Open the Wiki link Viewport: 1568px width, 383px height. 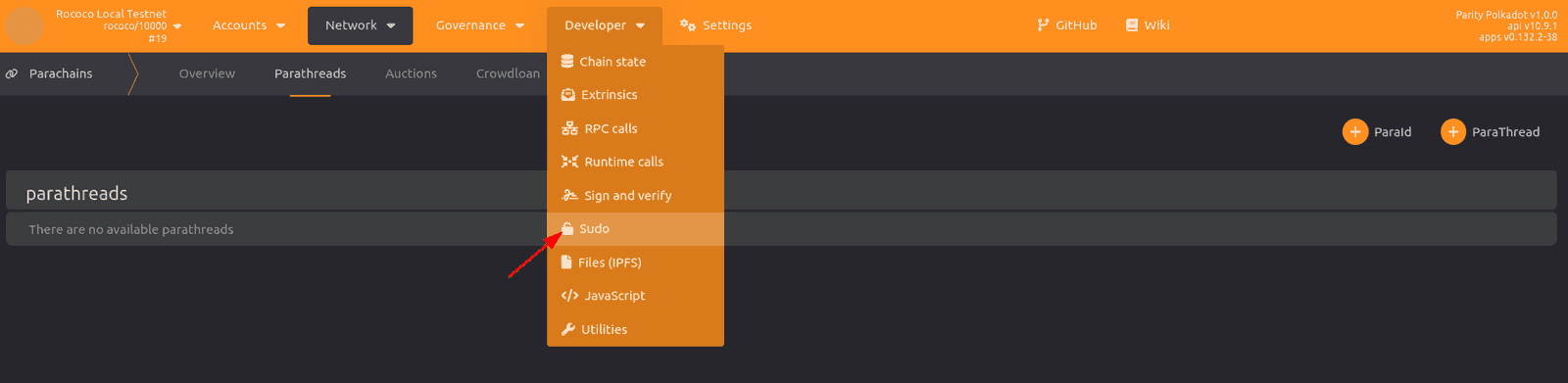pyautogui.click(x=1148, y=25)
